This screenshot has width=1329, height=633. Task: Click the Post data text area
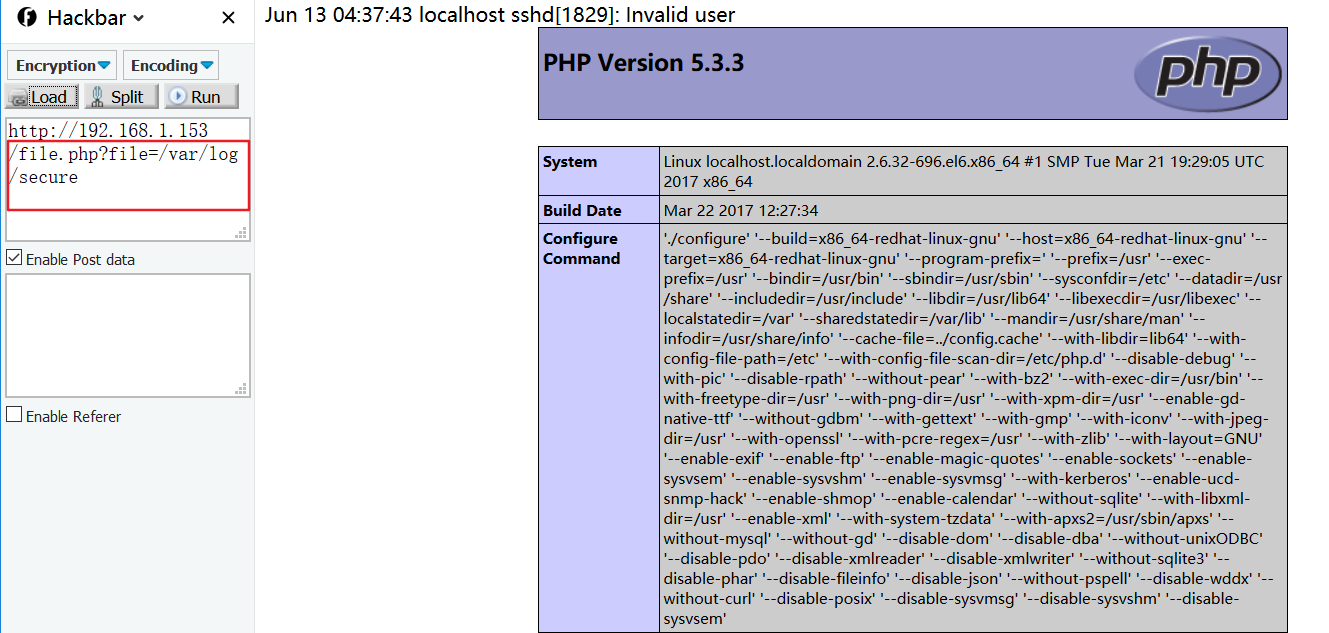(128, 336)
